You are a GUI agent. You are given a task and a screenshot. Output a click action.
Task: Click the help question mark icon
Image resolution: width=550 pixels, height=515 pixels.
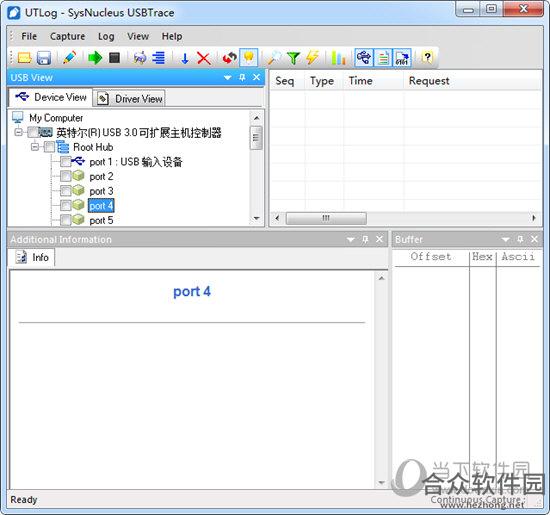427,58
